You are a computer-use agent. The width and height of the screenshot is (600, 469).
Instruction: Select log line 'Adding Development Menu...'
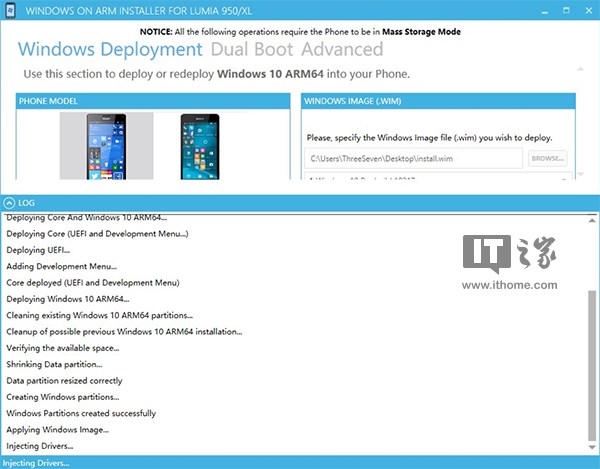coord(62,266)
